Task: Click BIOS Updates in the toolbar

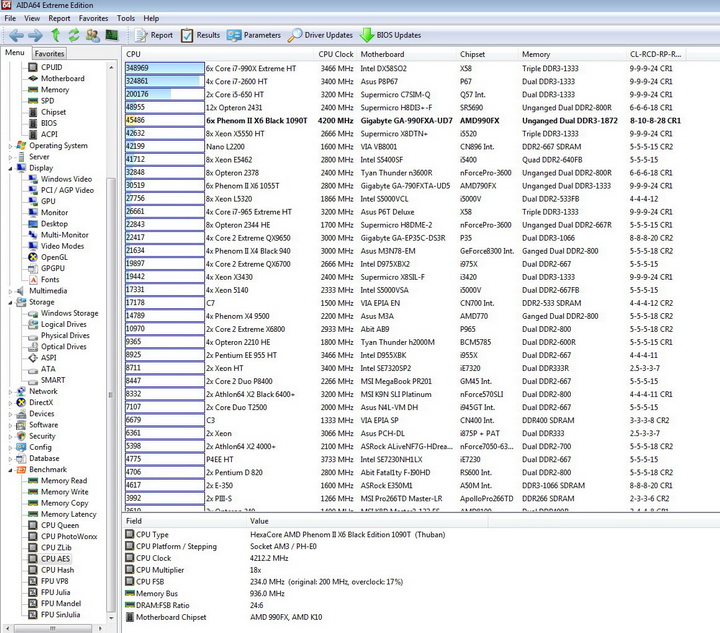Action: [x=390, y=35]
